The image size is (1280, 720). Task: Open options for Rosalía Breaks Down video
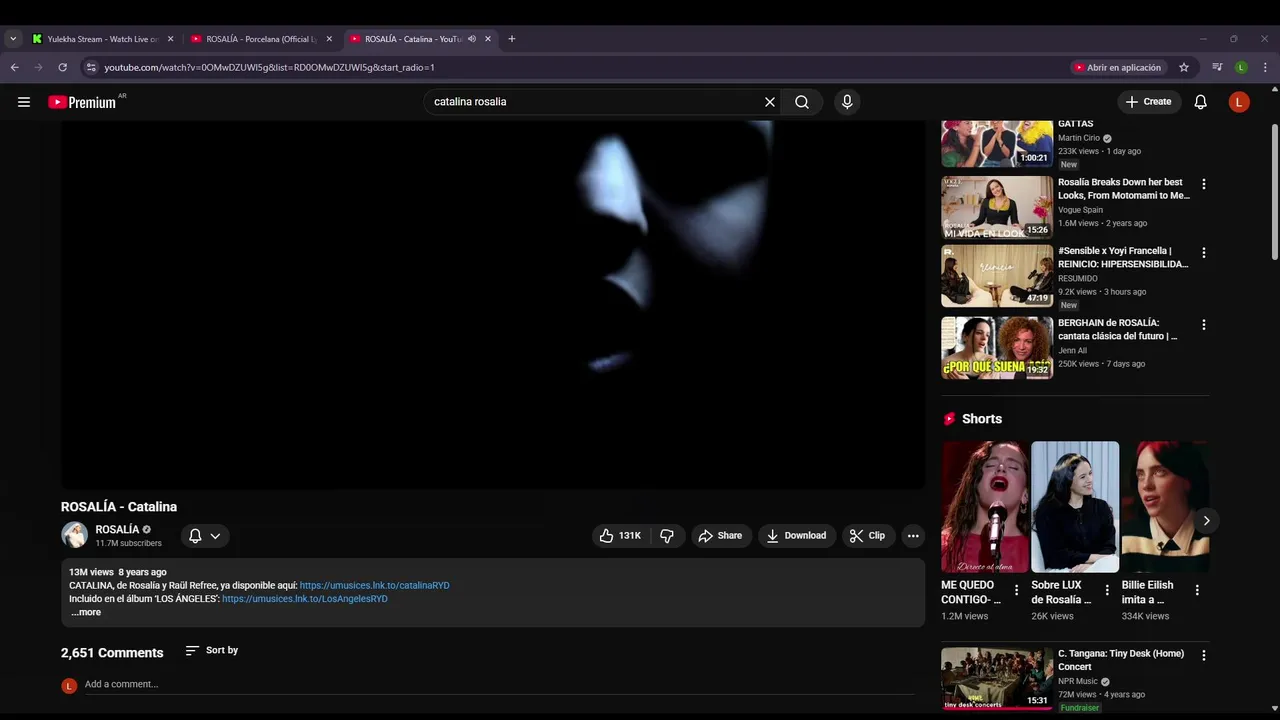[1204, 184]
